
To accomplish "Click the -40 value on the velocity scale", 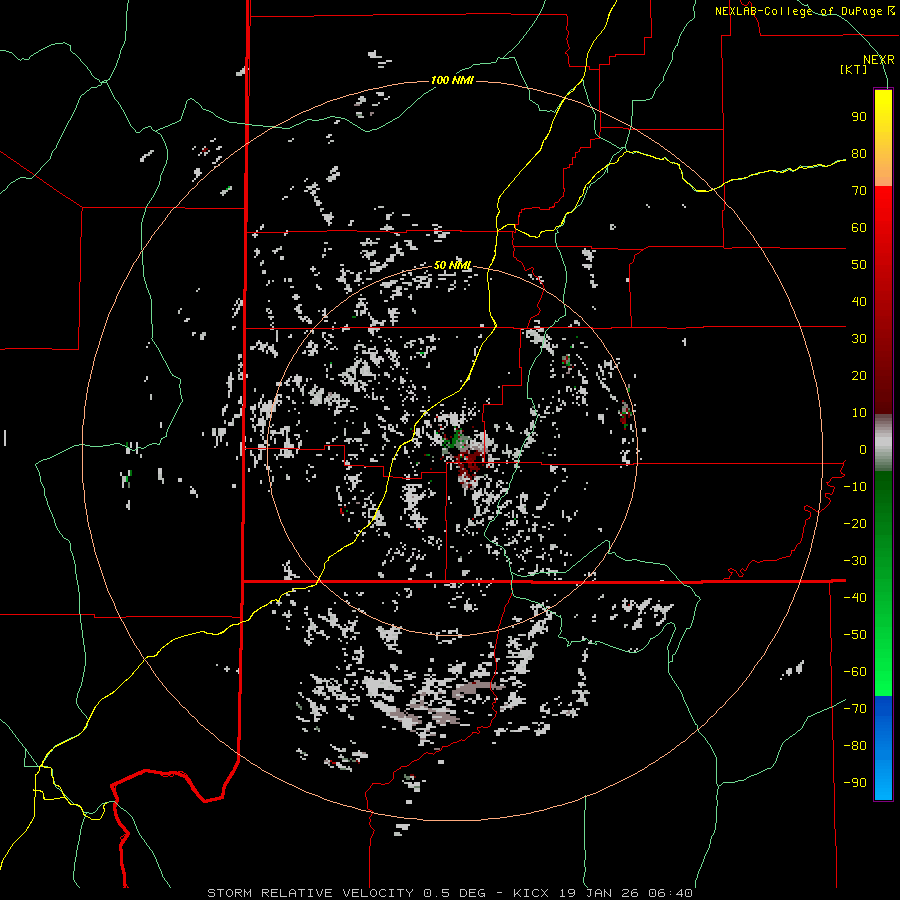I will click(x=855, y=598).
